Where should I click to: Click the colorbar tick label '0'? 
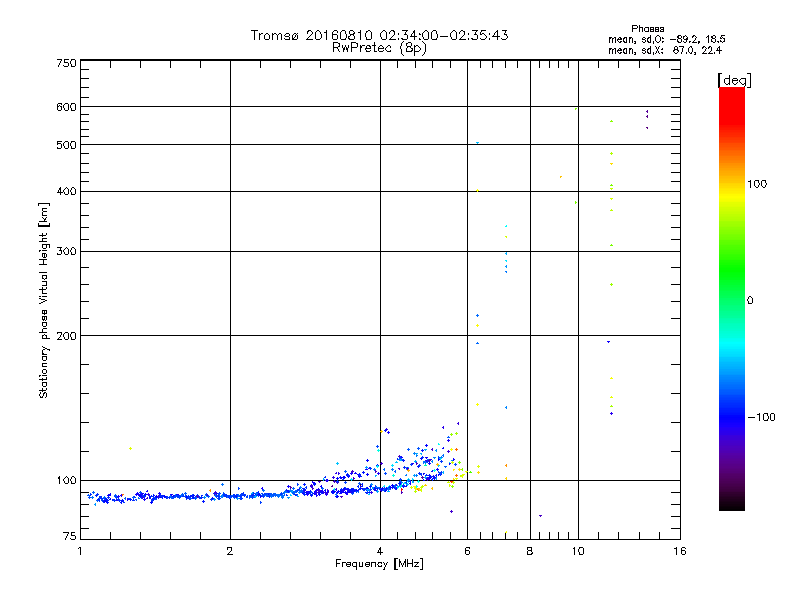pyautogui.click(x=749, y=301)
